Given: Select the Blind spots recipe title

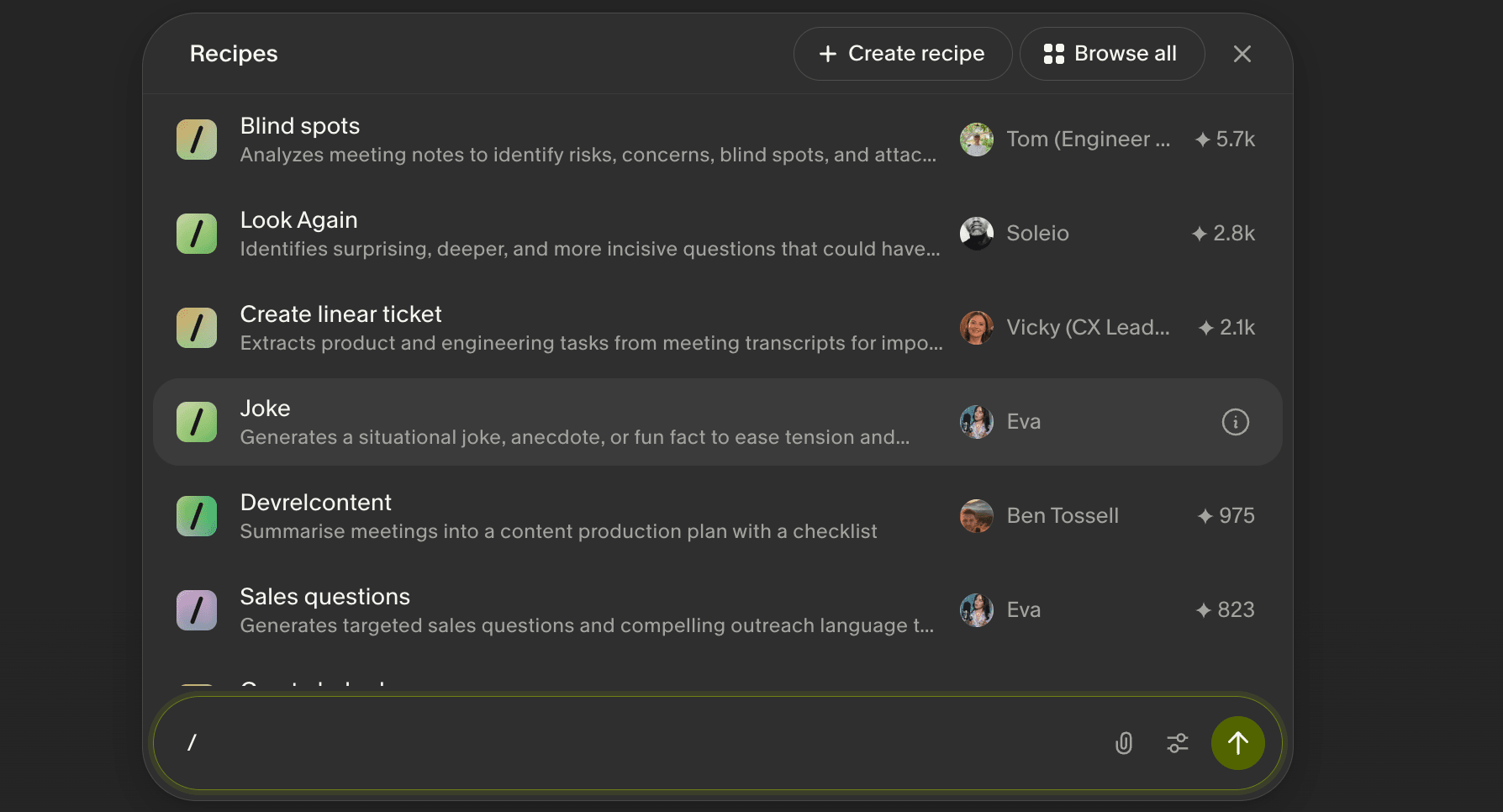Looking at the screenshot, I should (300, 126).
